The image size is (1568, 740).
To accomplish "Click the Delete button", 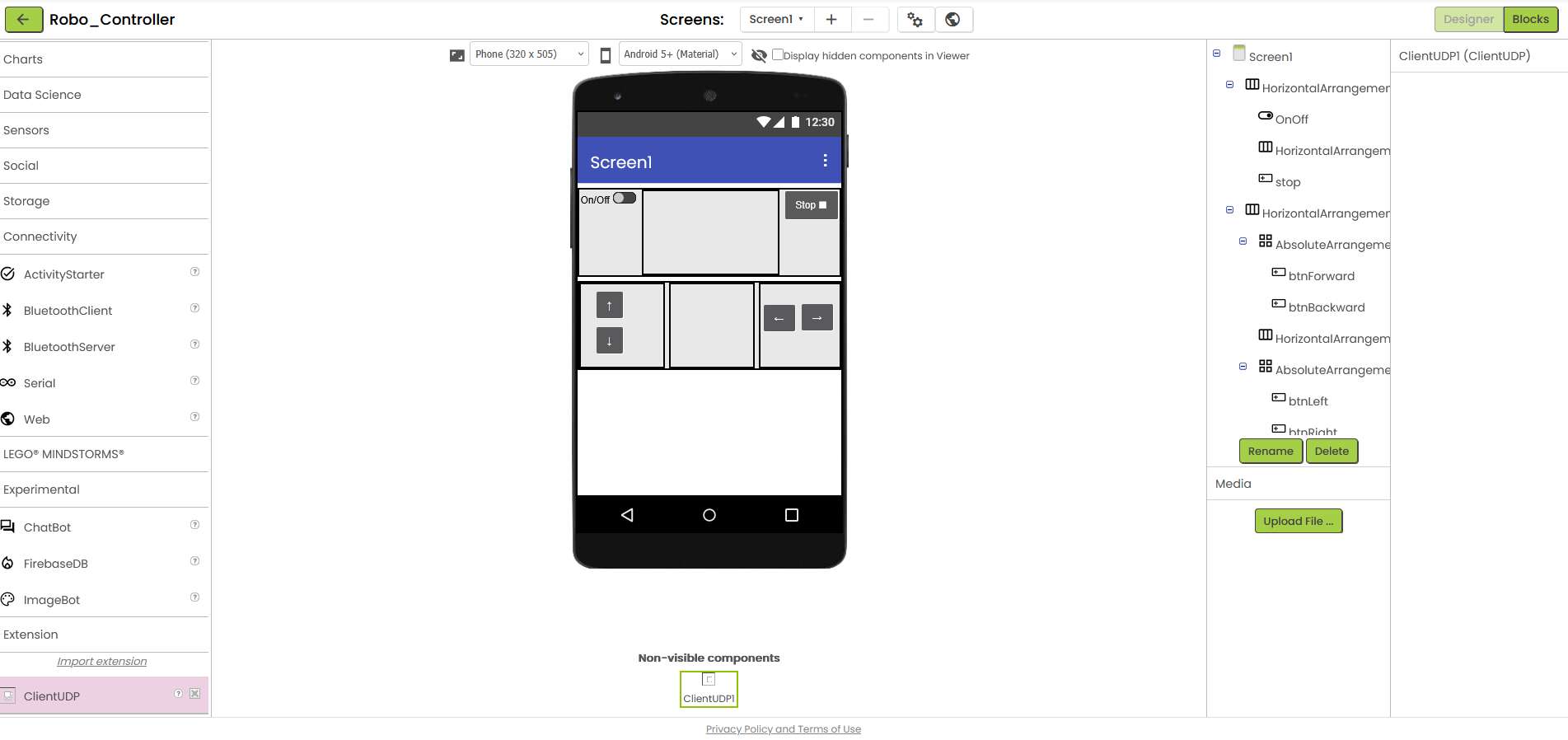I will (x=1332, y=452).
